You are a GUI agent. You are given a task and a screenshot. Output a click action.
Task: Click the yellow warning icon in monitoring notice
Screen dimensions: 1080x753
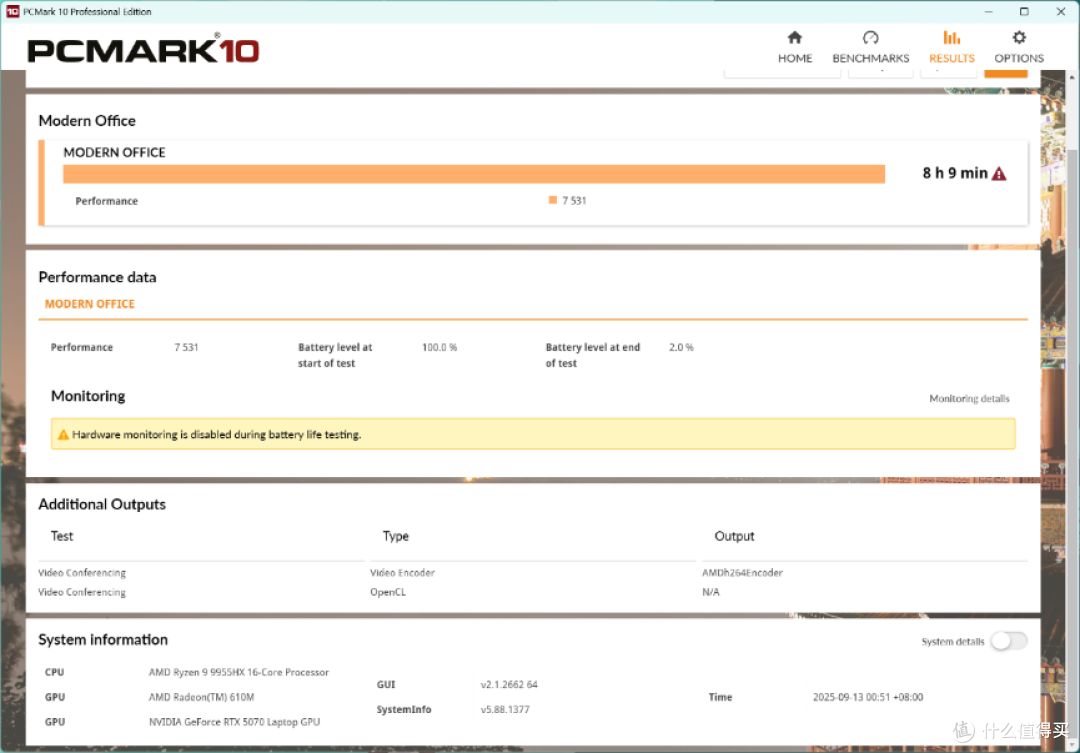(63, 435)
